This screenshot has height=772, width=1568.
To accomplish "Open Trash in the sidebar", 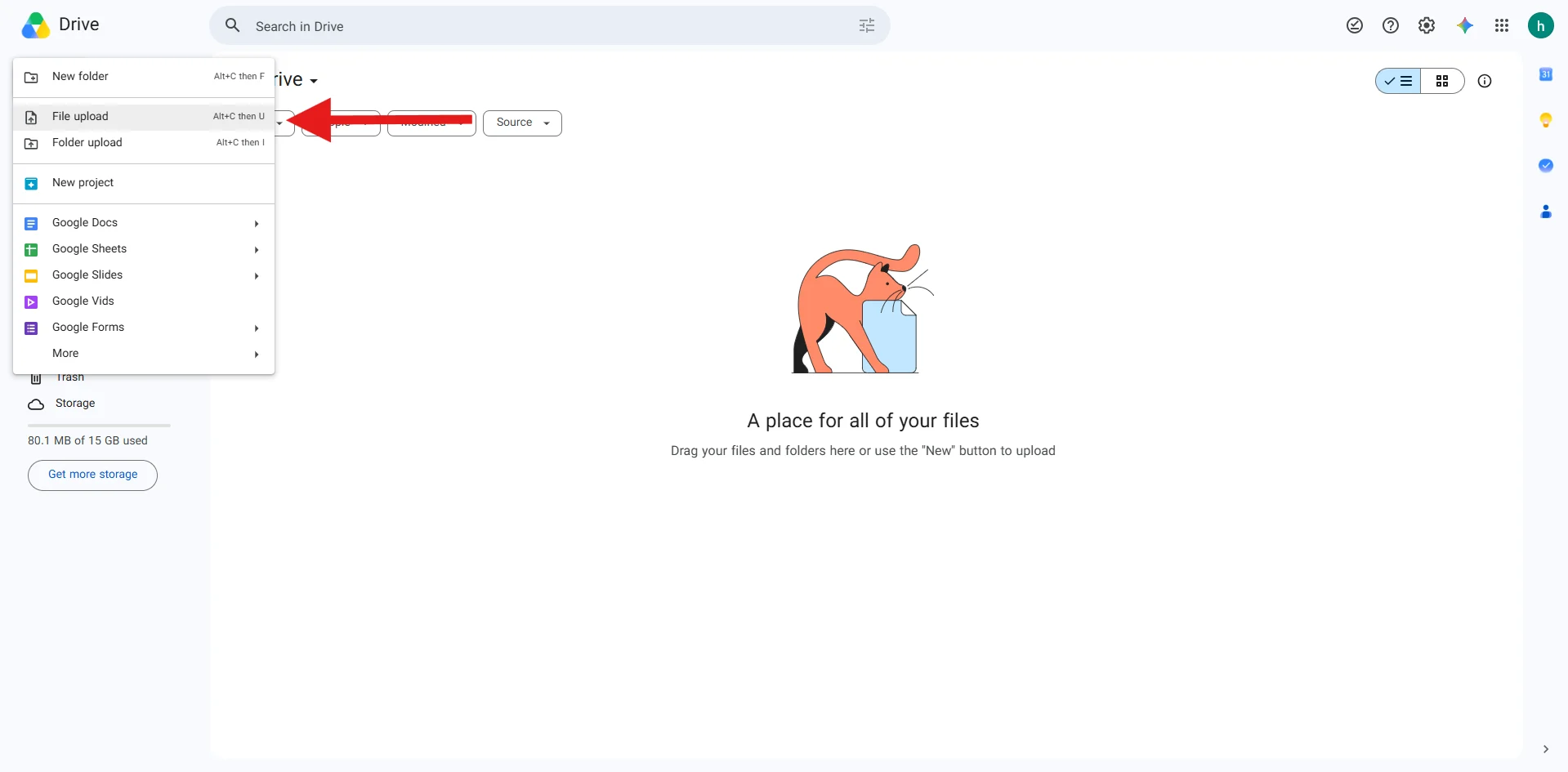I will pos(70,378).
